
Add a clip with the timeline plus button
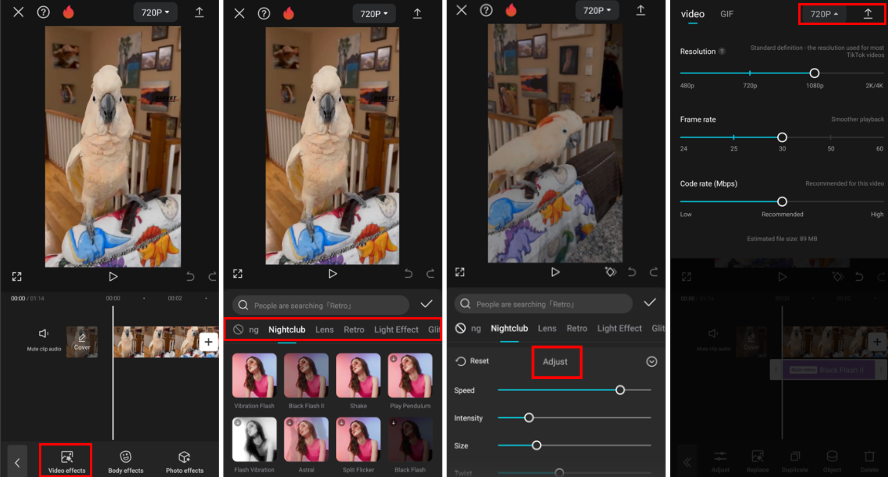208,342
